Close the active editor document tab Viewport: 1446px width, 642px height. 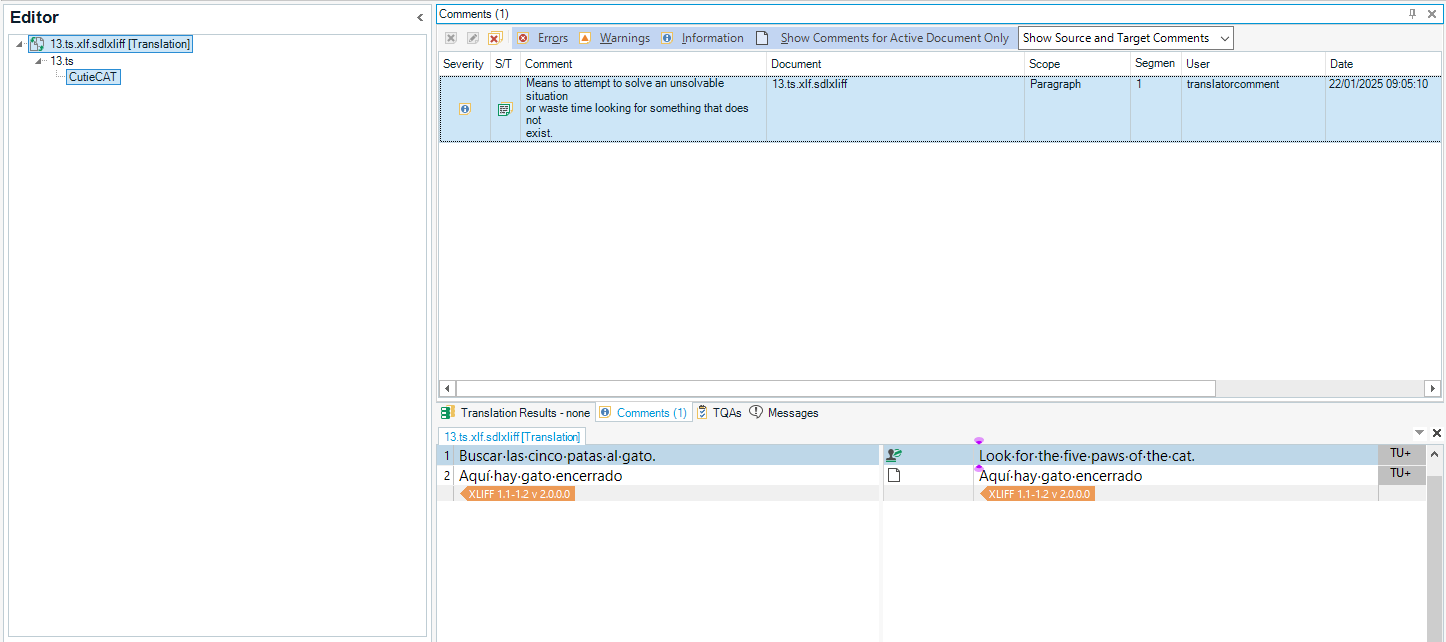point(1437,433)
